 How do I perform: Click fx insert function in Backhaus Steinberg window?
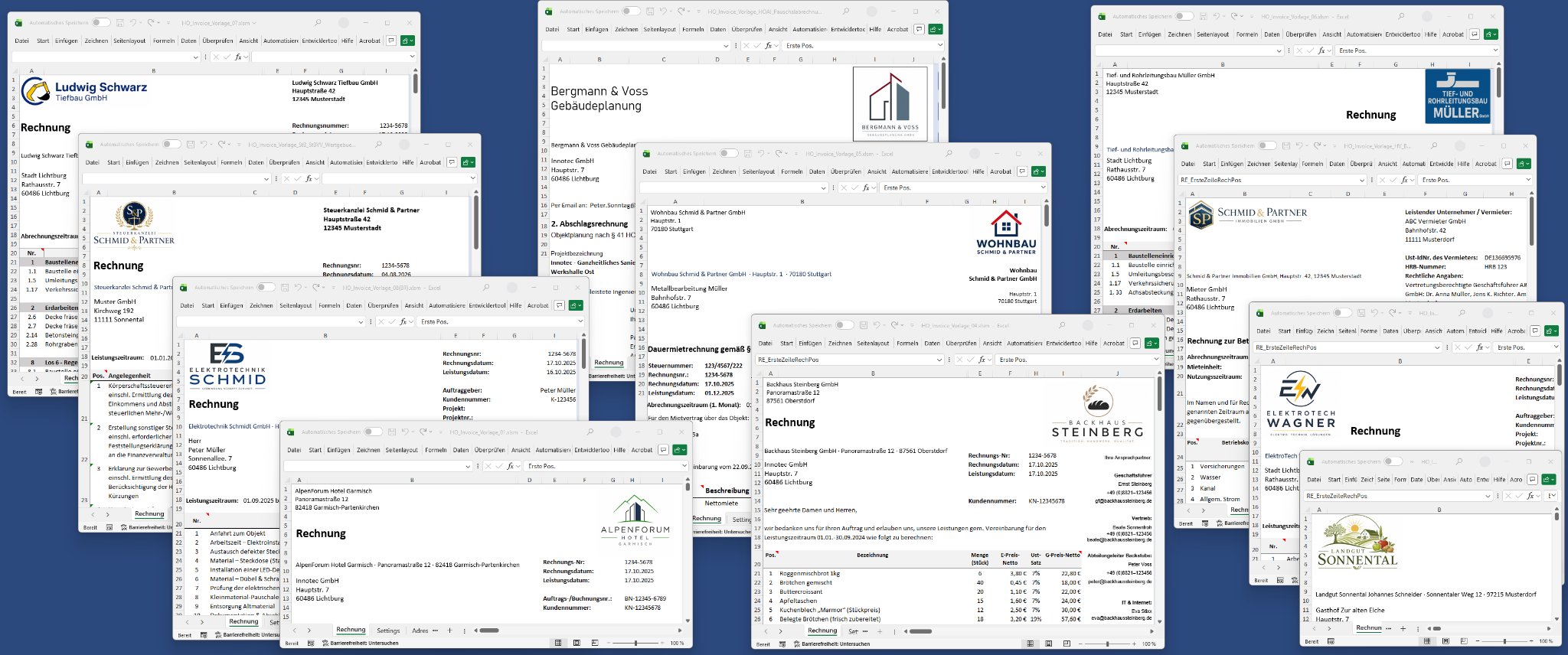(982, 360)
